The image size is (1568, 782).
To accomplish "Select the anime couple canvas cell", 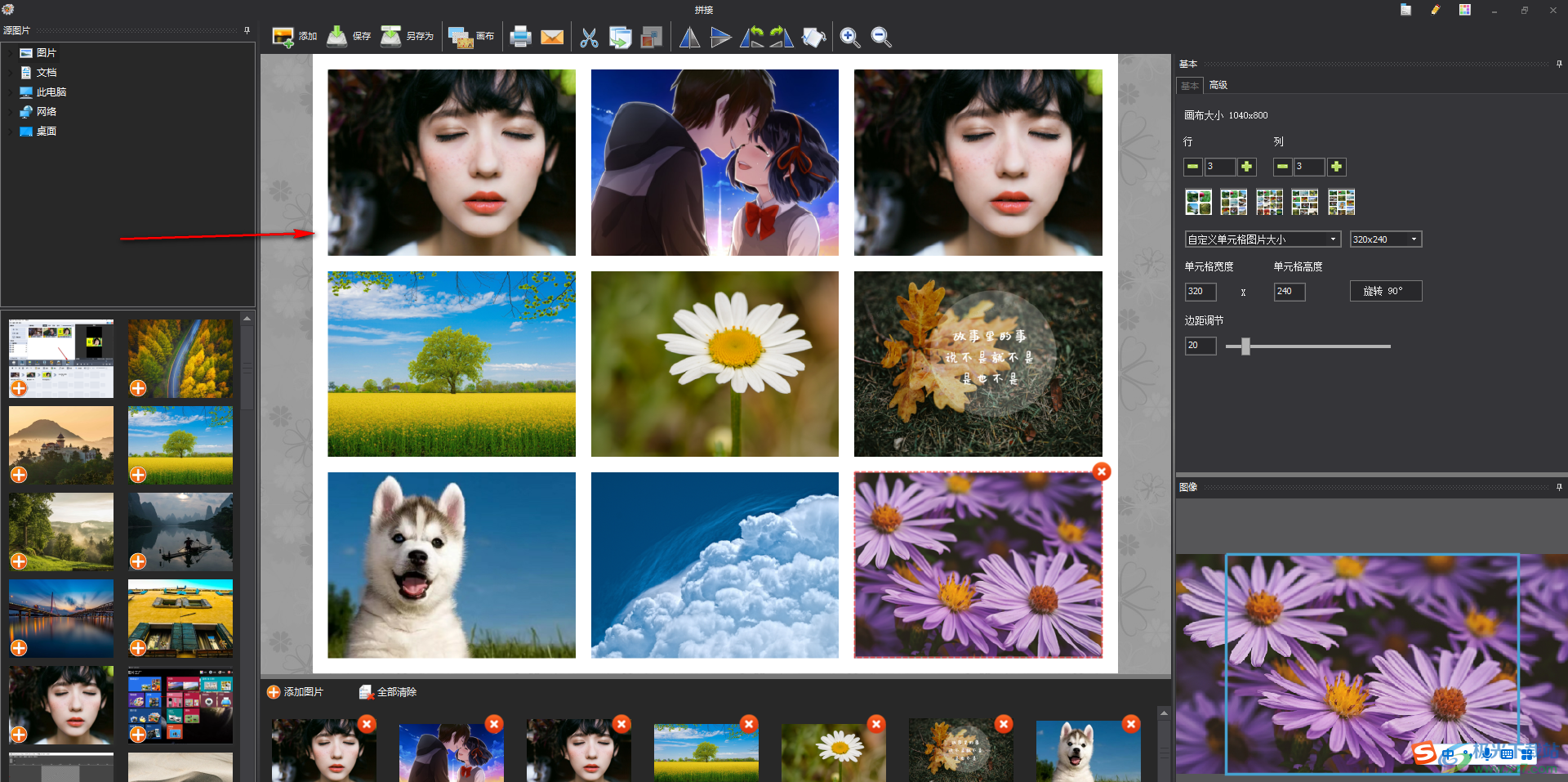I will click(x=715, y=163).
